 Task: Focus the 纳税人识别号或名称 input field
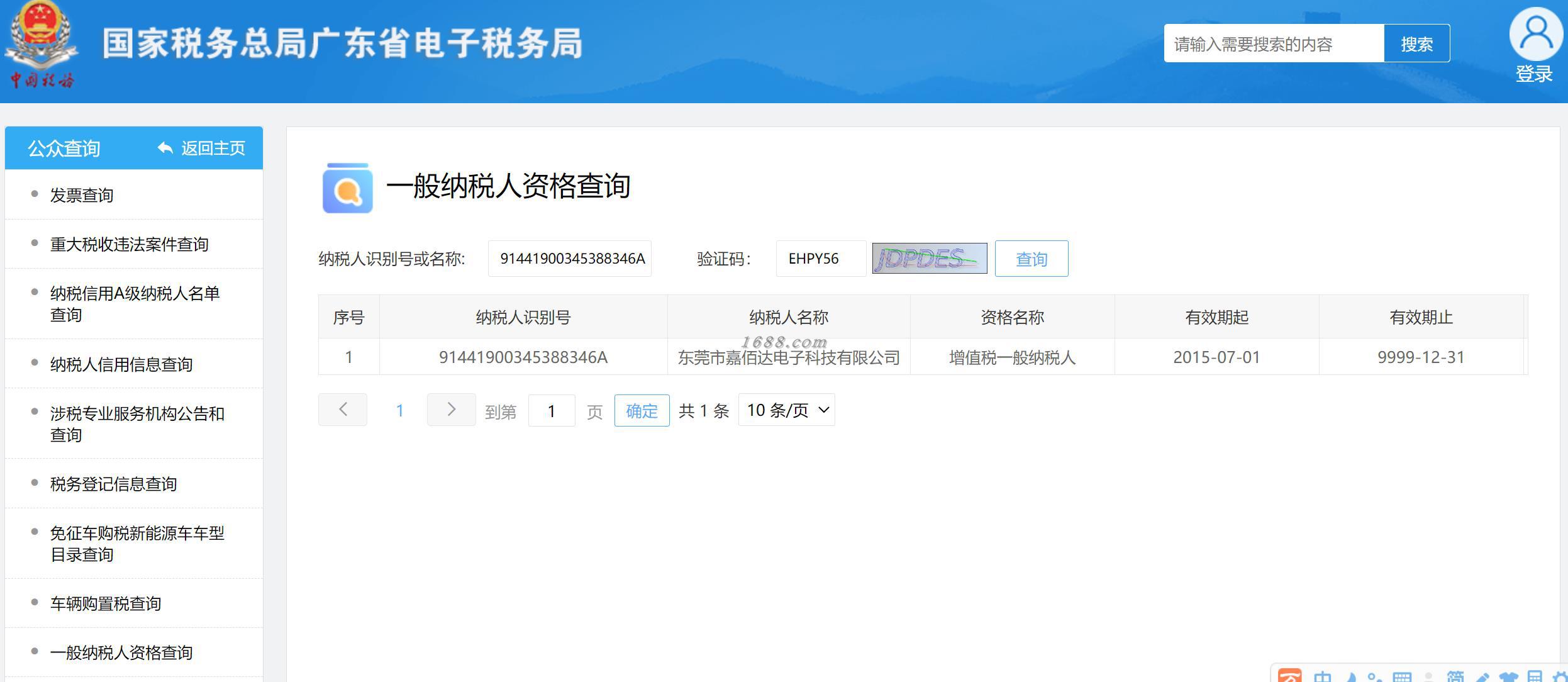tap(570, 259)
